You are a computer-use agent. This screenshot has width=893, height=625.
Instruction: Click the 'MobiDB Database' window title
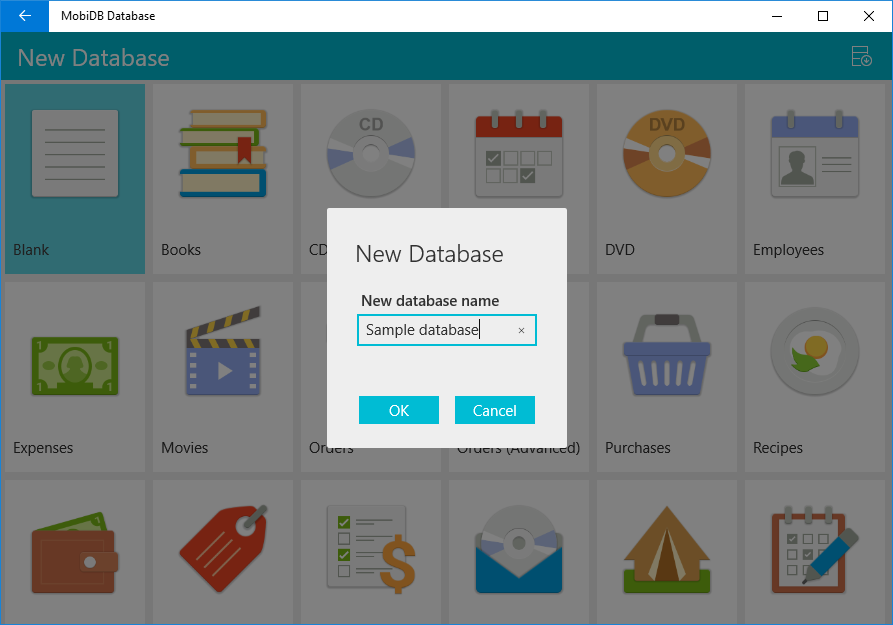pos(108,16)
